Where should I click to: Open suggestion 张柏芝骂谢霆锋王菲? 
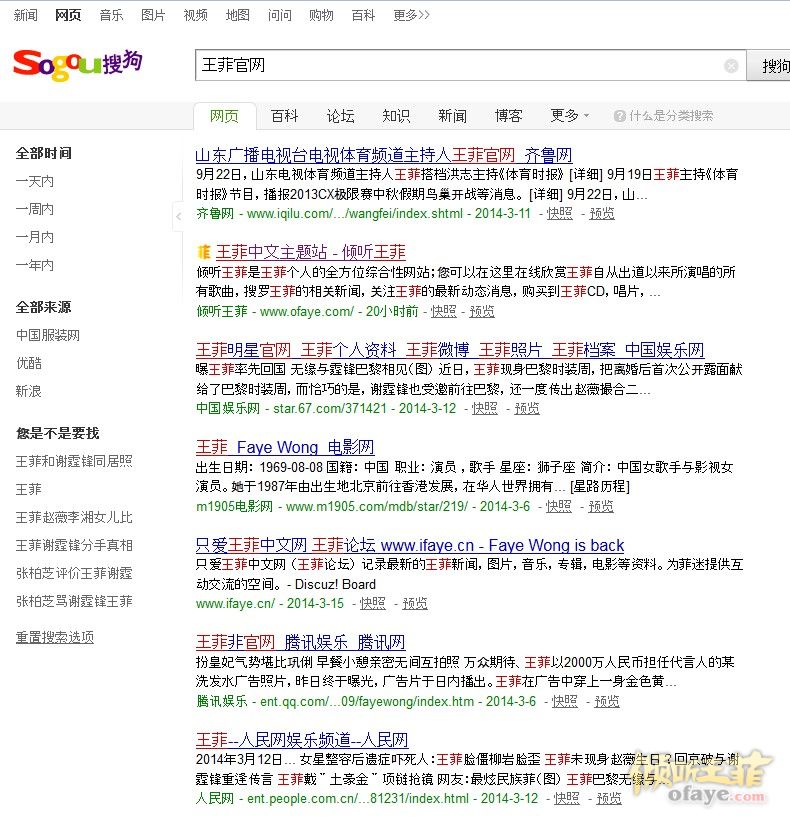point(74,601)
